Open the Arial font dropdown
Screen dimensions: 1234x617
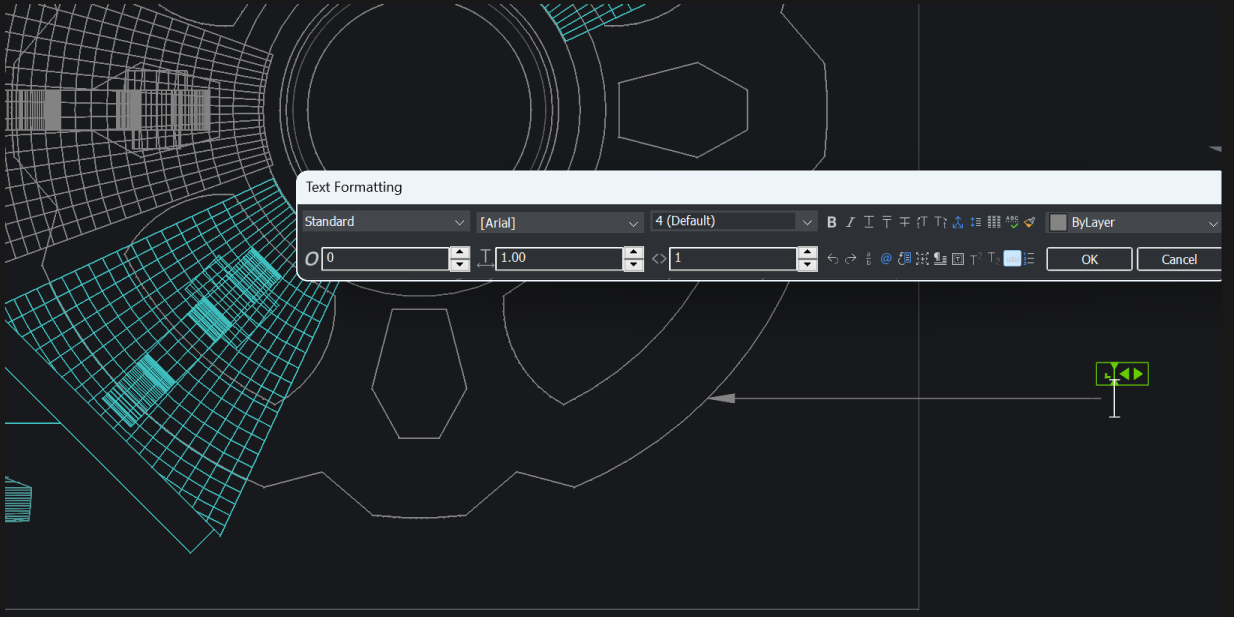click(x=559, y=221)
